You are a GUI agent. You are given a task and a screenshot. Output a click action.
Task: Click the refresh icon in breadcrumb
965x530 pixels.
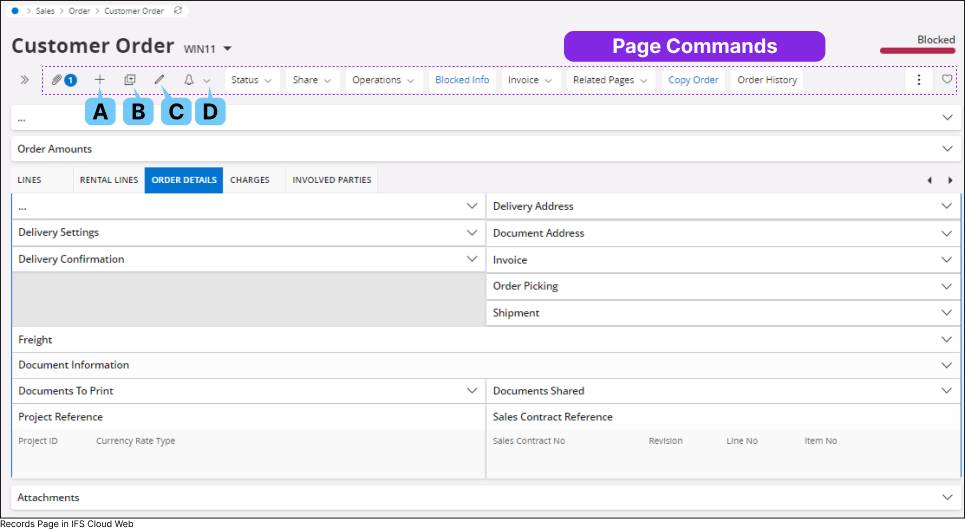tap(178, 10)
